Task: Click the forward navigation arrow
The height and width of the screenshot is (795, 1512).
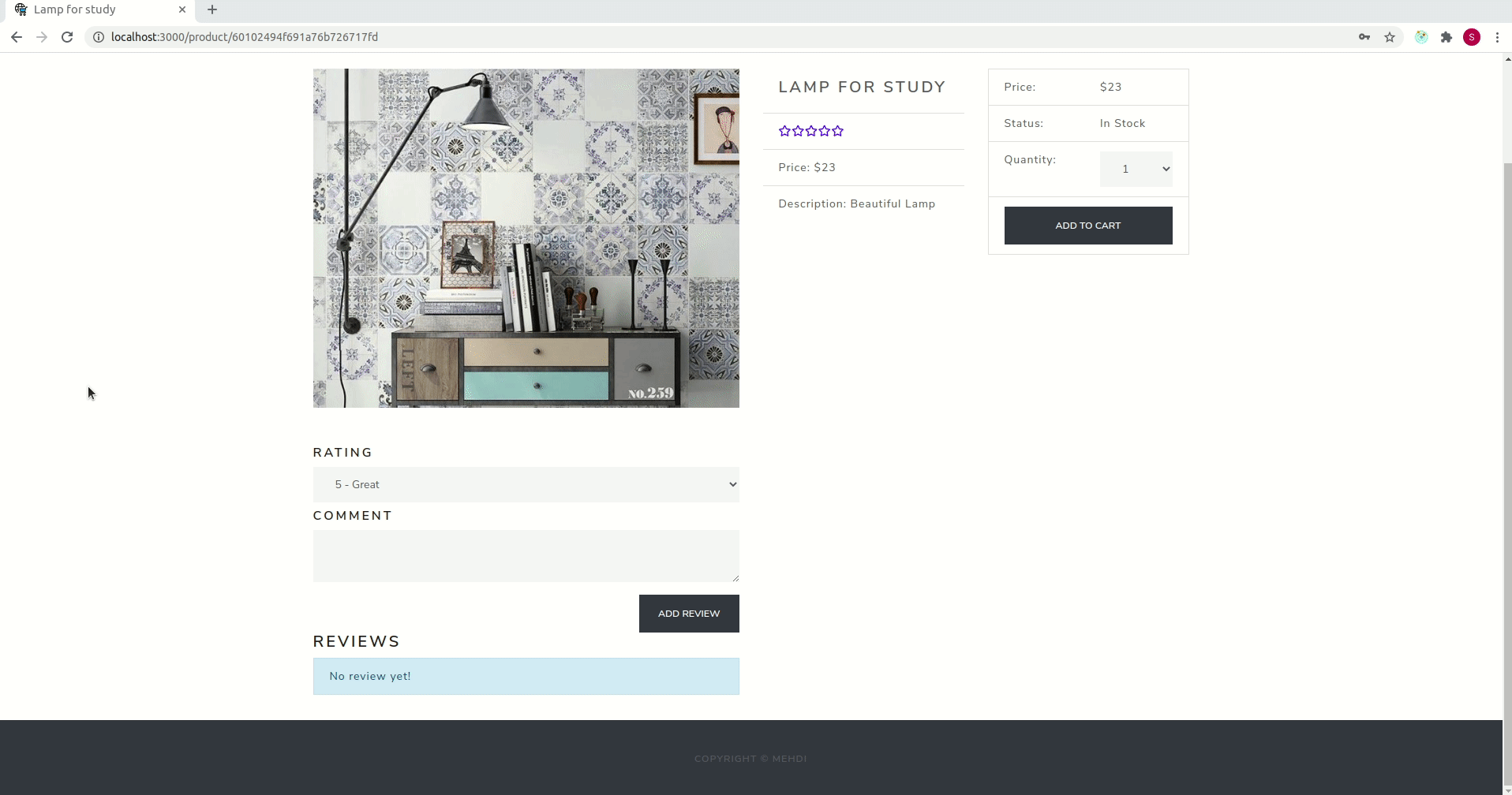Action: click(42, 37)
